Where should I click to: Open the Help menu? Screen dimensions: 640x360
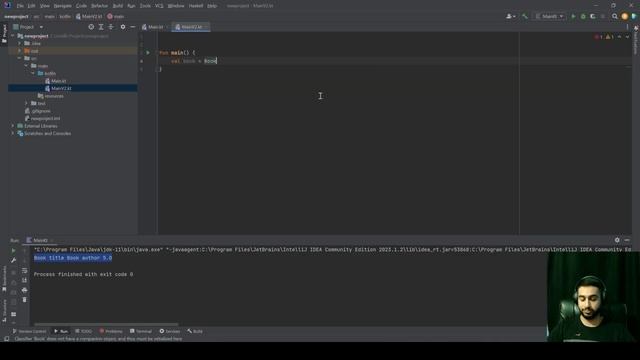[x=212, y=6]
